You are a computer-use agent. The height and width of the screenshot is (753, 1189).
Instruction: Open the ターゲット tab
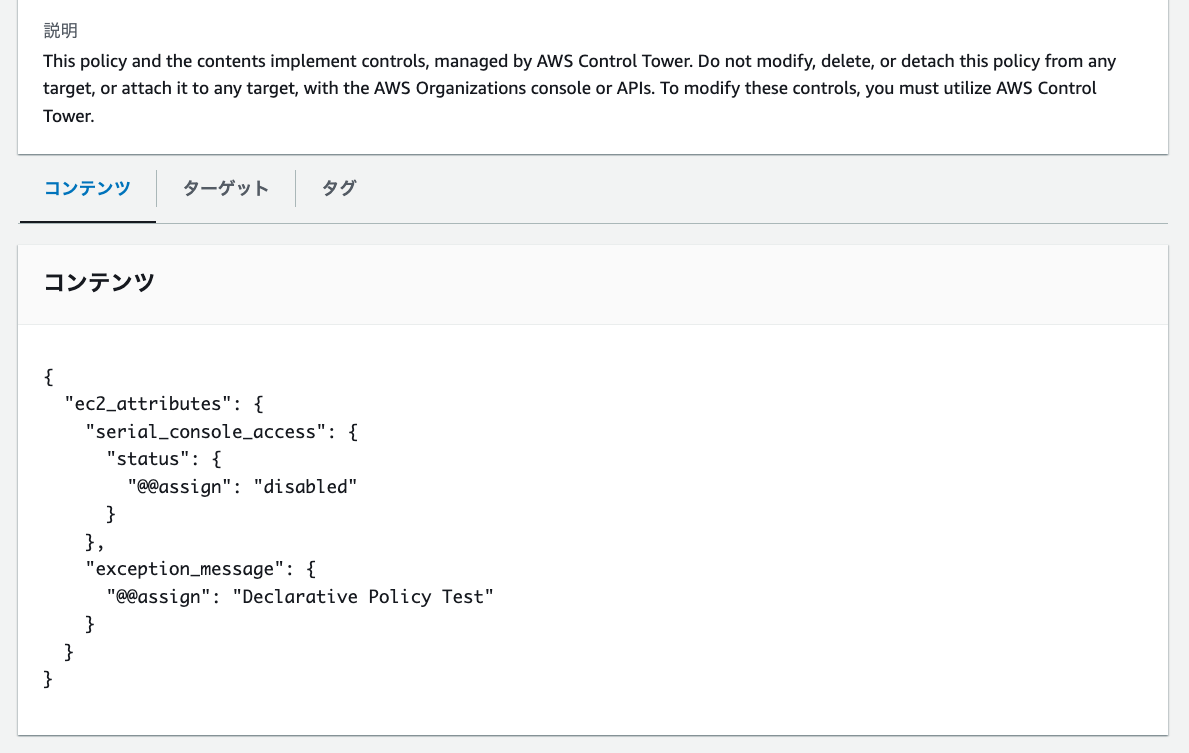226,188
